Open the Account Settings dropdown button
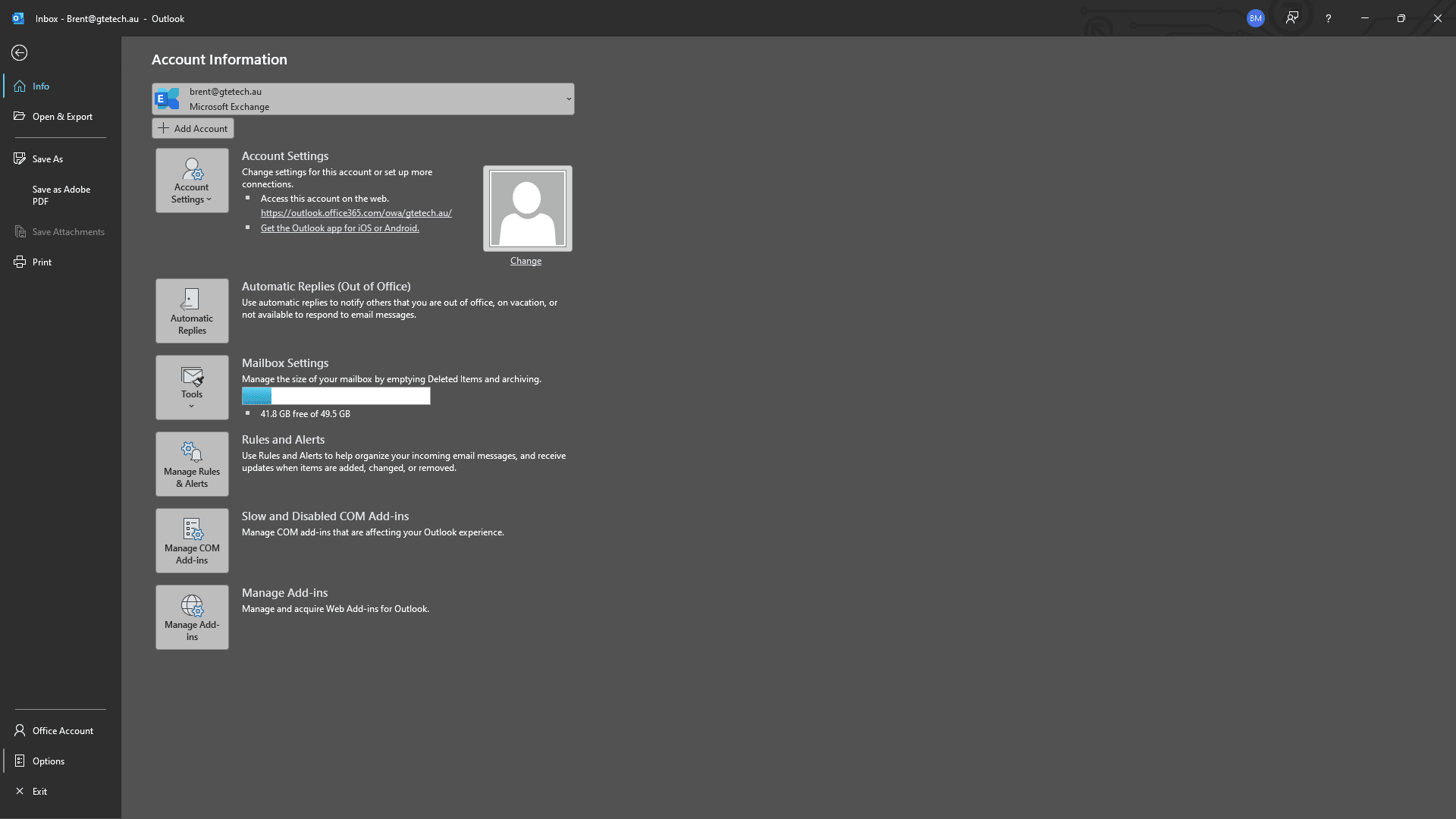The width and height of the screenshot is (1456, 819). coord(192,180)
